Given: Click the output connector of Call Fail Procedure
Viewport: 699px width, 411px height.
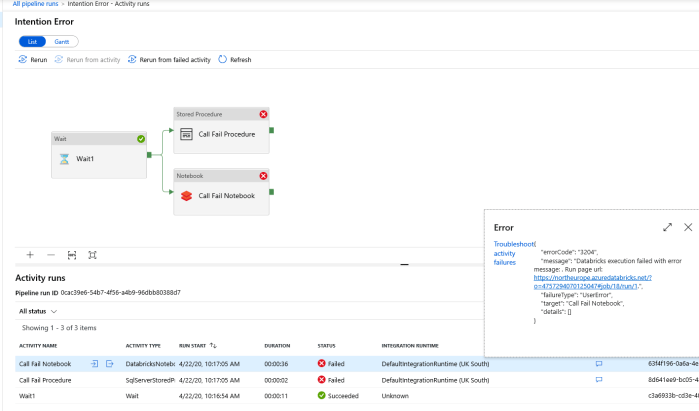Looking at the screenshot, I should pyautogui.click(x=271, y=130).
